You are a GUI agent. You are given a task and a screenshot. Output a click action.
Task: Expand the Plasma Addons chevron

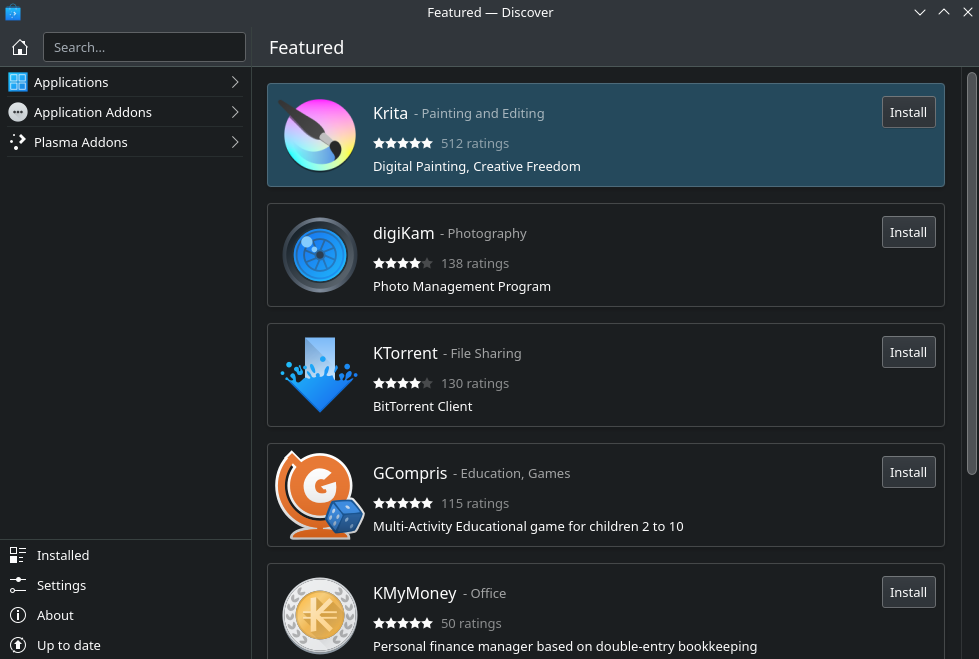point(235,142)
